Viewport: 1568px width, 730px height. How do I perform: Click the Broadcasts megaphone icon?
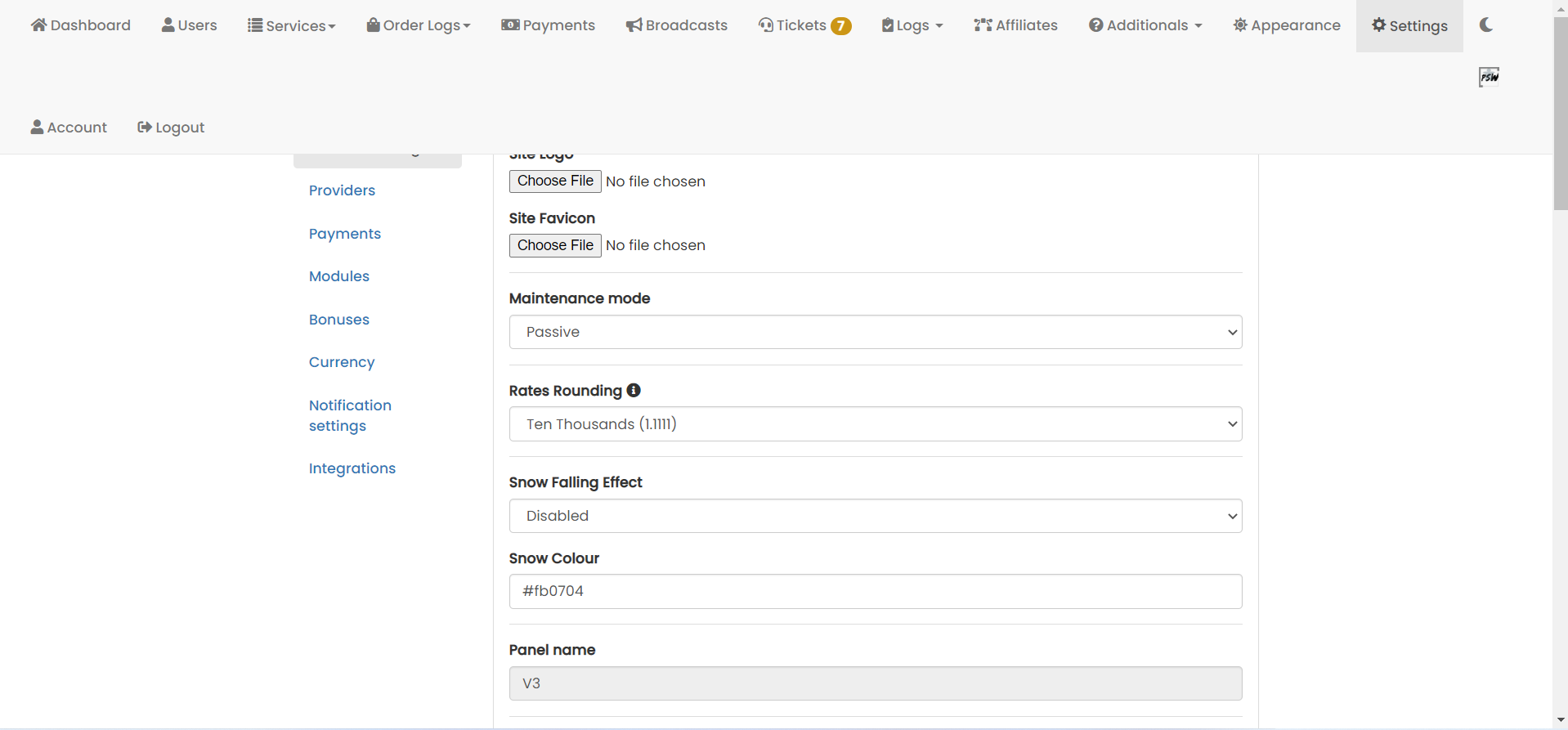coord(634,25)
